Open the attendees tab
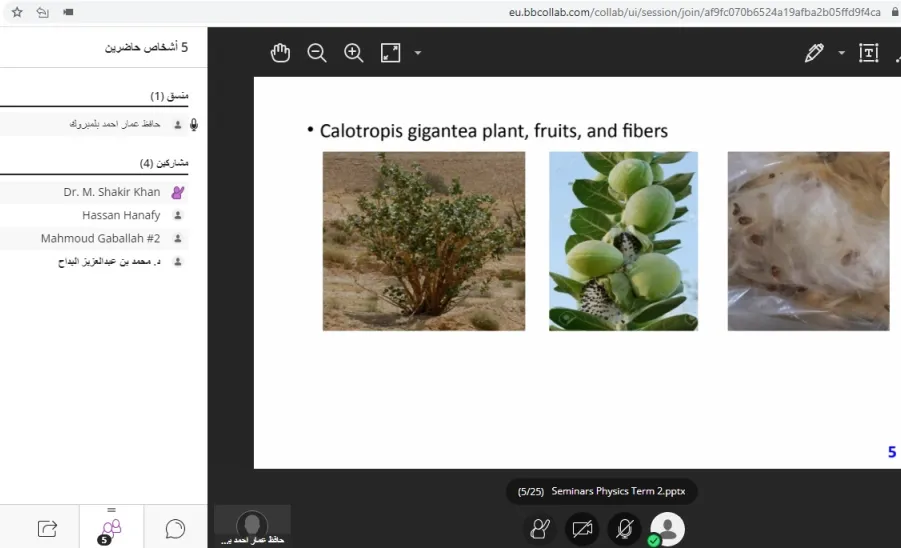 click(x=111, y=528)
